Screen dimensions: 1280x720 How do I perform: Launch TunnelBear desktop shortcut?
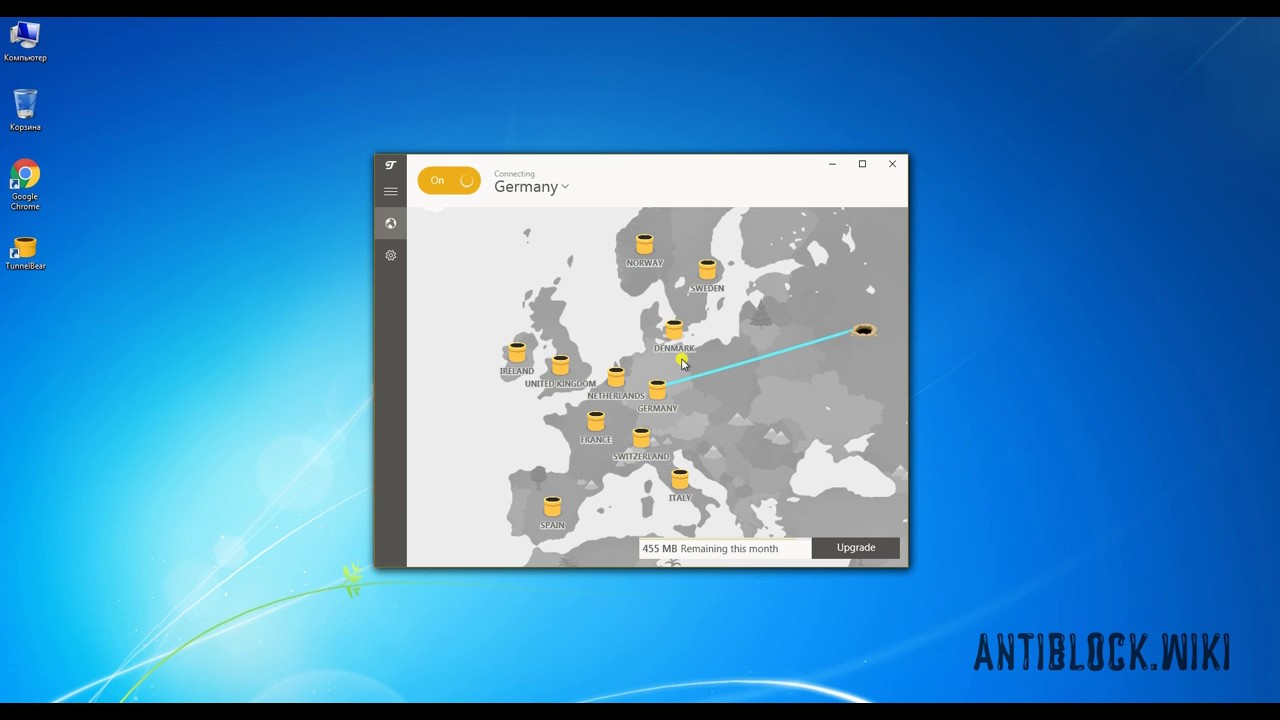[x=25, y=253]
